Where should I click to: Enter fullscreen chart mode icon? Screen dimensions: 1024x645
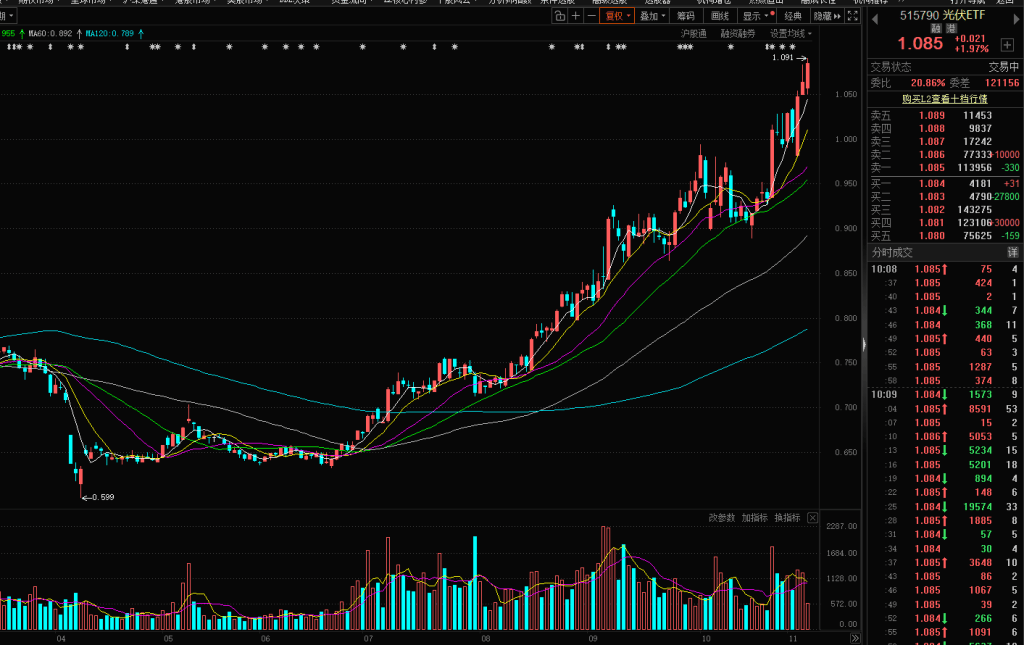852,16
